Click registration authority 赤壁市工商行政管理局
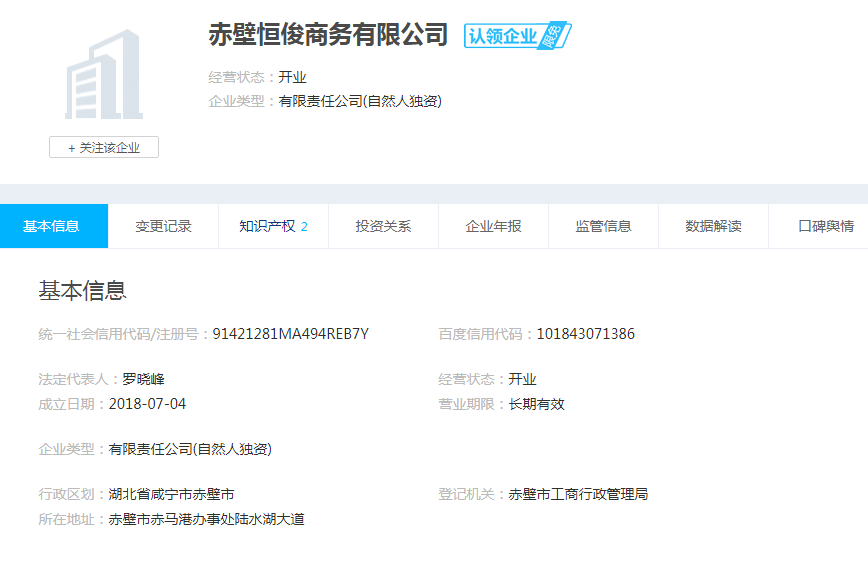The height and width of the screenshot is (586, 868). (578, 494)
